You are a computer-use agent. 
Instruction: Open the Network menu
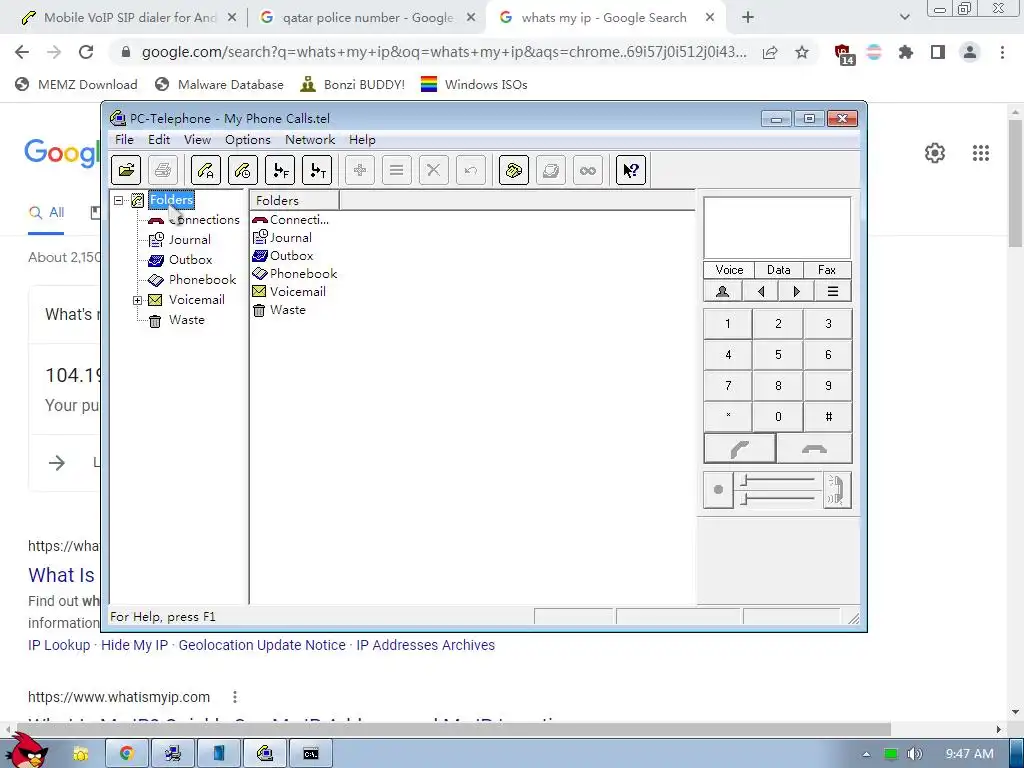[x=310, y=140]
